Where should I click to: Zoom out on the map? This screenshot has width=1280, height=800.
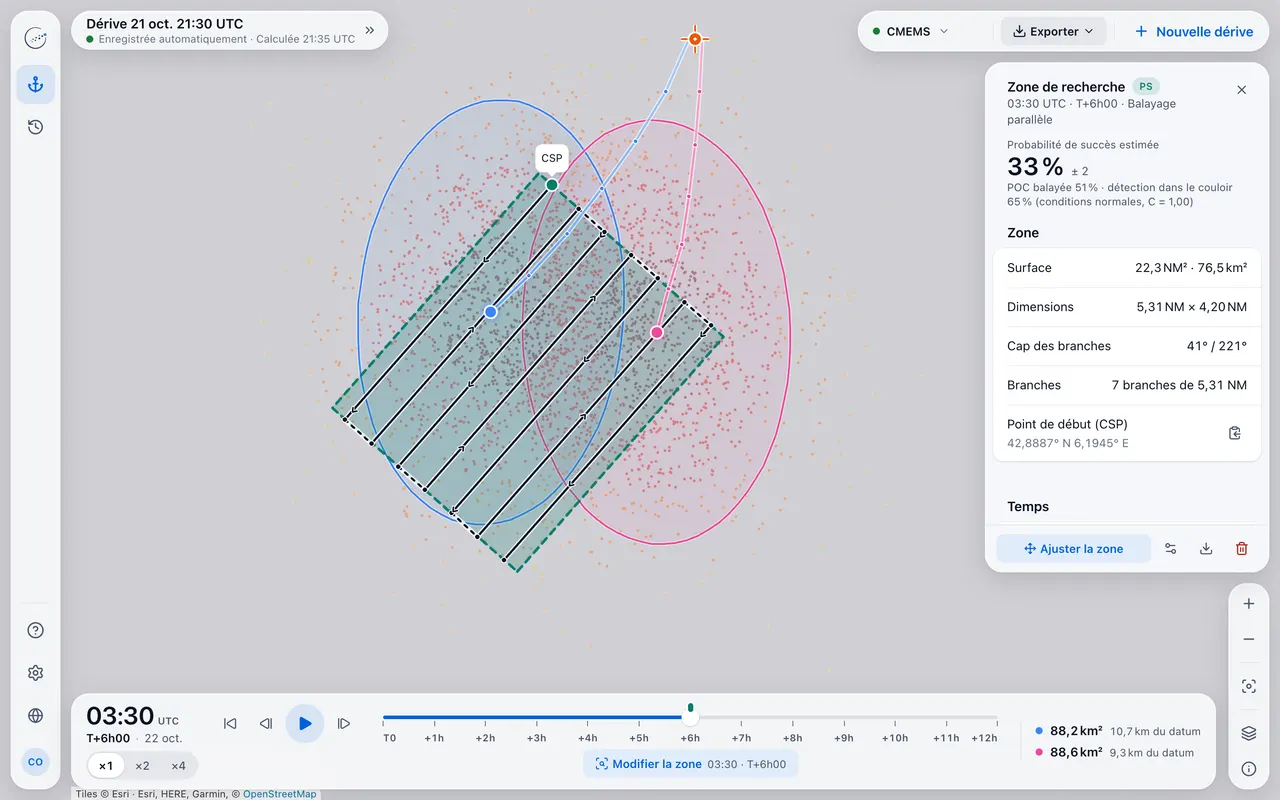[x=1249, y=640]
